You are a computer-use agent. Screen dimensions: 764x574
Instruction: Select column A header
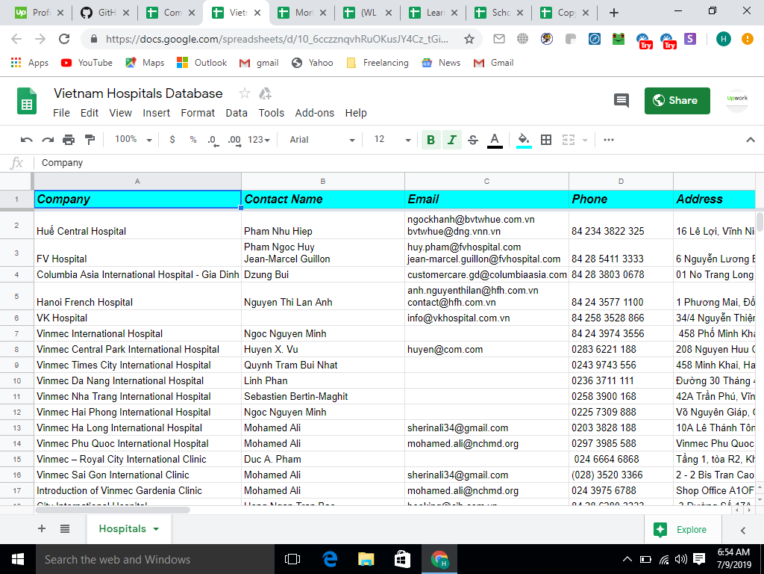[x=137, y=181]
